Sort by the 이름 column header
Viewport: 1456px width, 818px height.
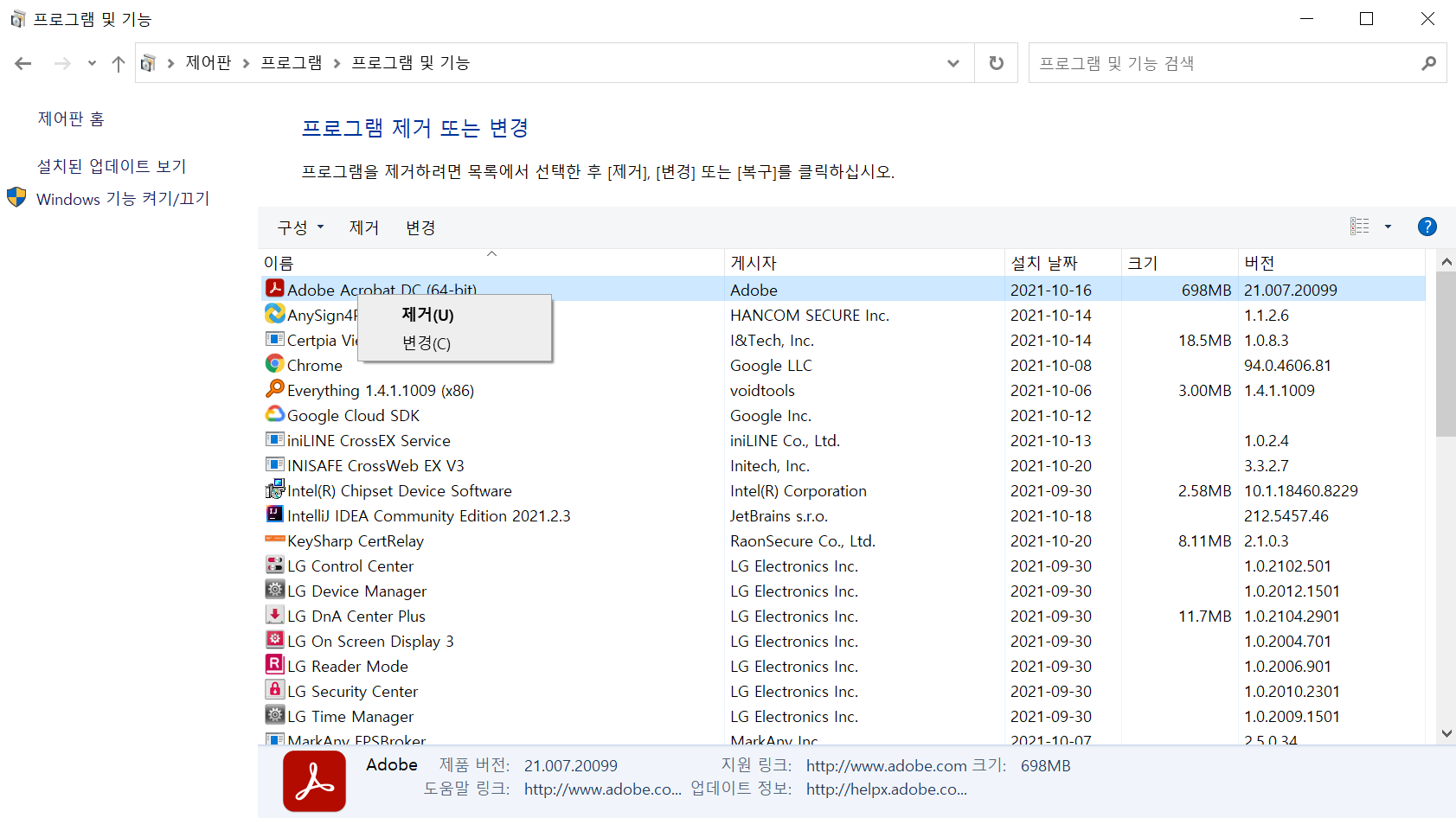coord(491,263)
